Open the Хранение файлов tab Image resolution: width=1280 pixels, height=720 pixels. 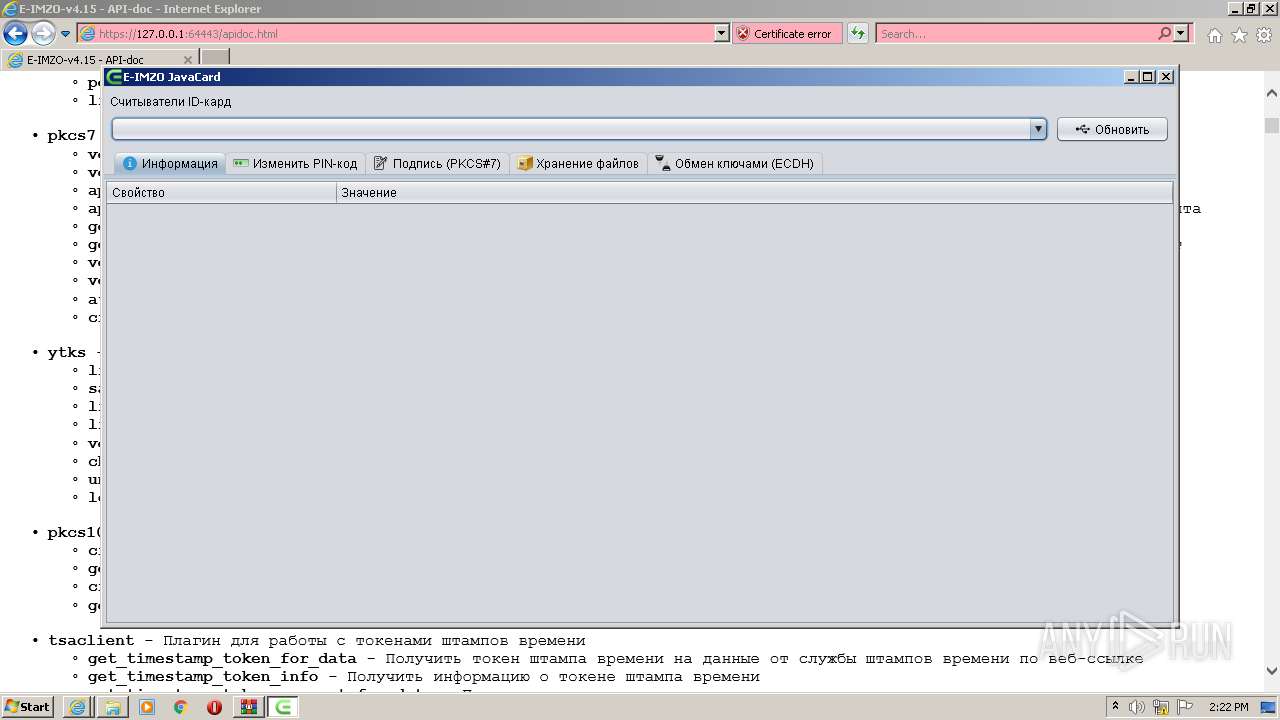(578, 164)
